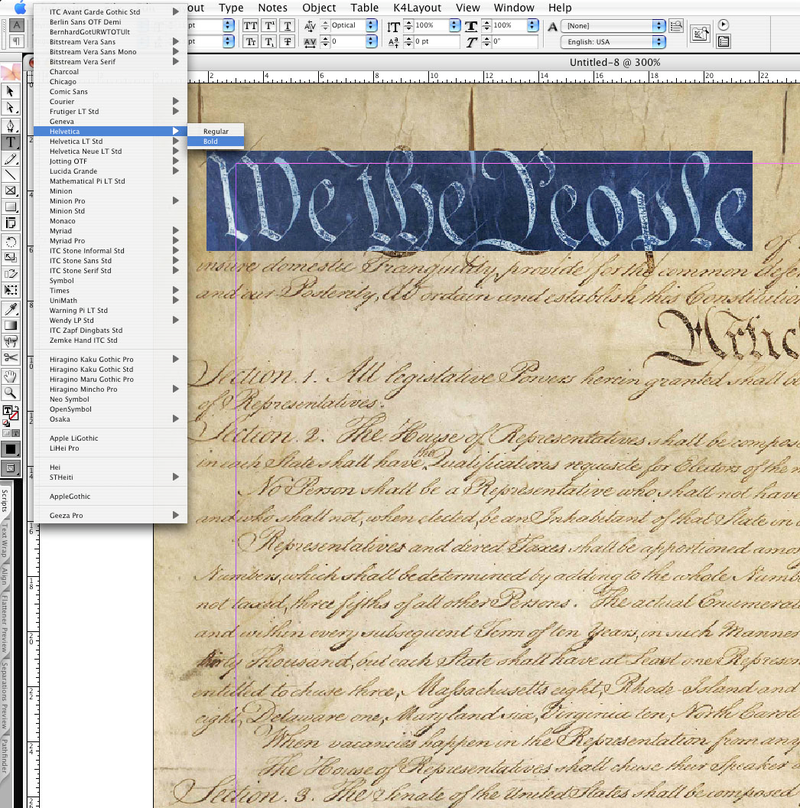Viewport: 800px width, 808px height.
Task: Open the control palette flyout menu arrow
Action: pos(723,24)
